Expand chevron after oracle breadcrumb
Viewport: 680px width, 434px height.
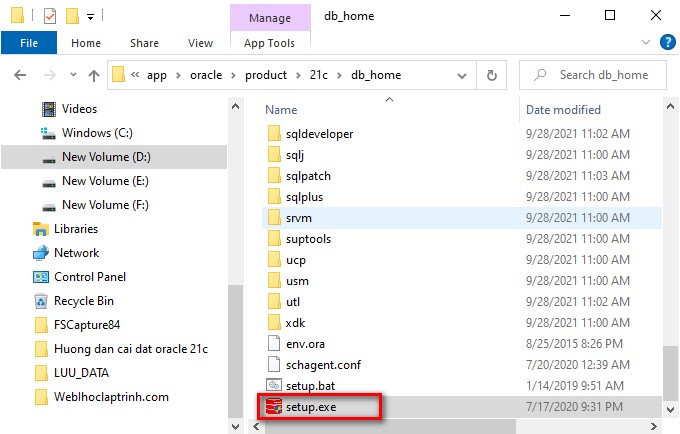tap(233, 75)
